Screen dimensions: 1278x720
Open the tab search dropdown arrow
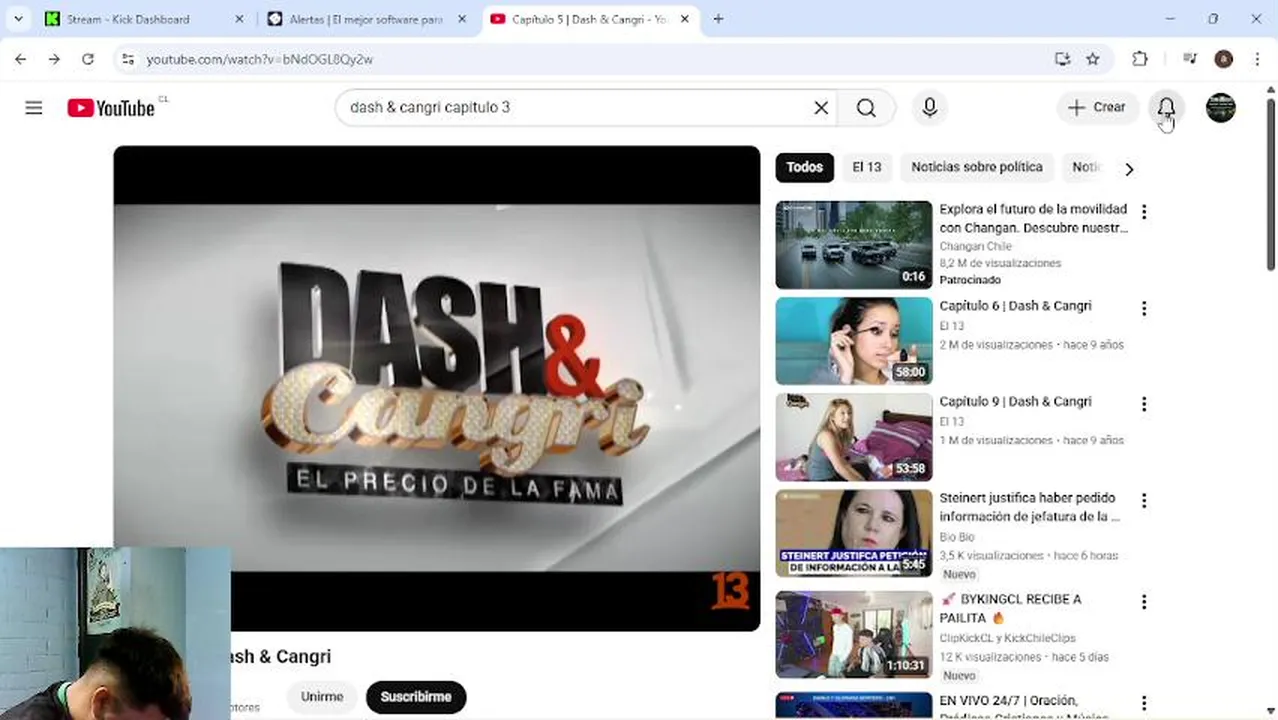pyautogui.click(x=18, y=19)
